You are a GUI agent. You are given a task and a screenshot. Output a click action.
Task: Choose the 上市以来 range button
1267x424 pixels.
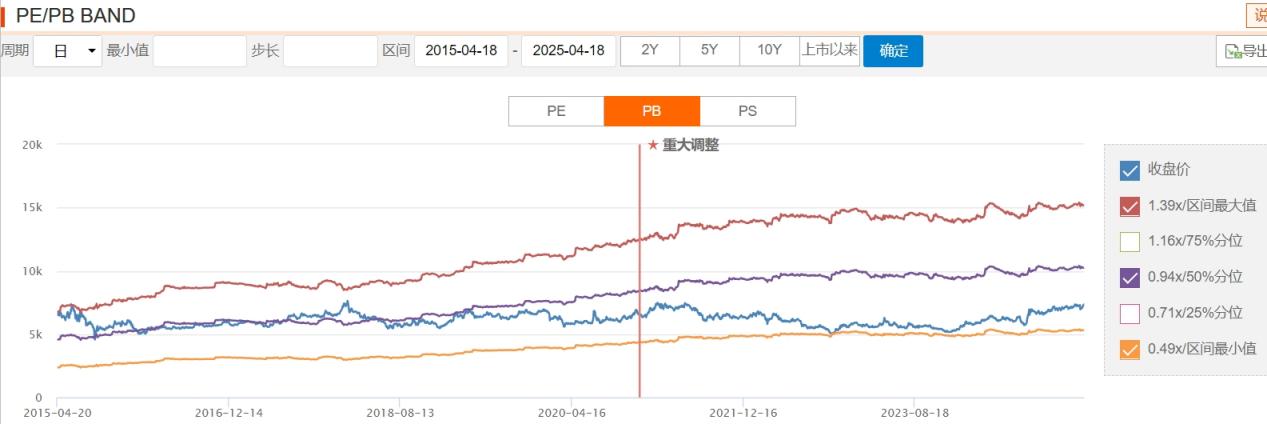point(830,51)
